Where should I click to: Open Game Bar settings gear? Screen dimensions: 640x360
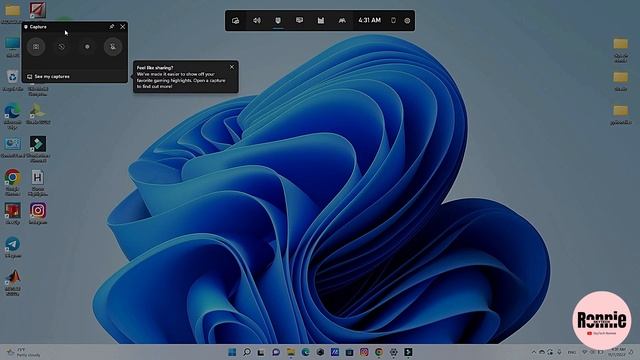pos(407,20)
